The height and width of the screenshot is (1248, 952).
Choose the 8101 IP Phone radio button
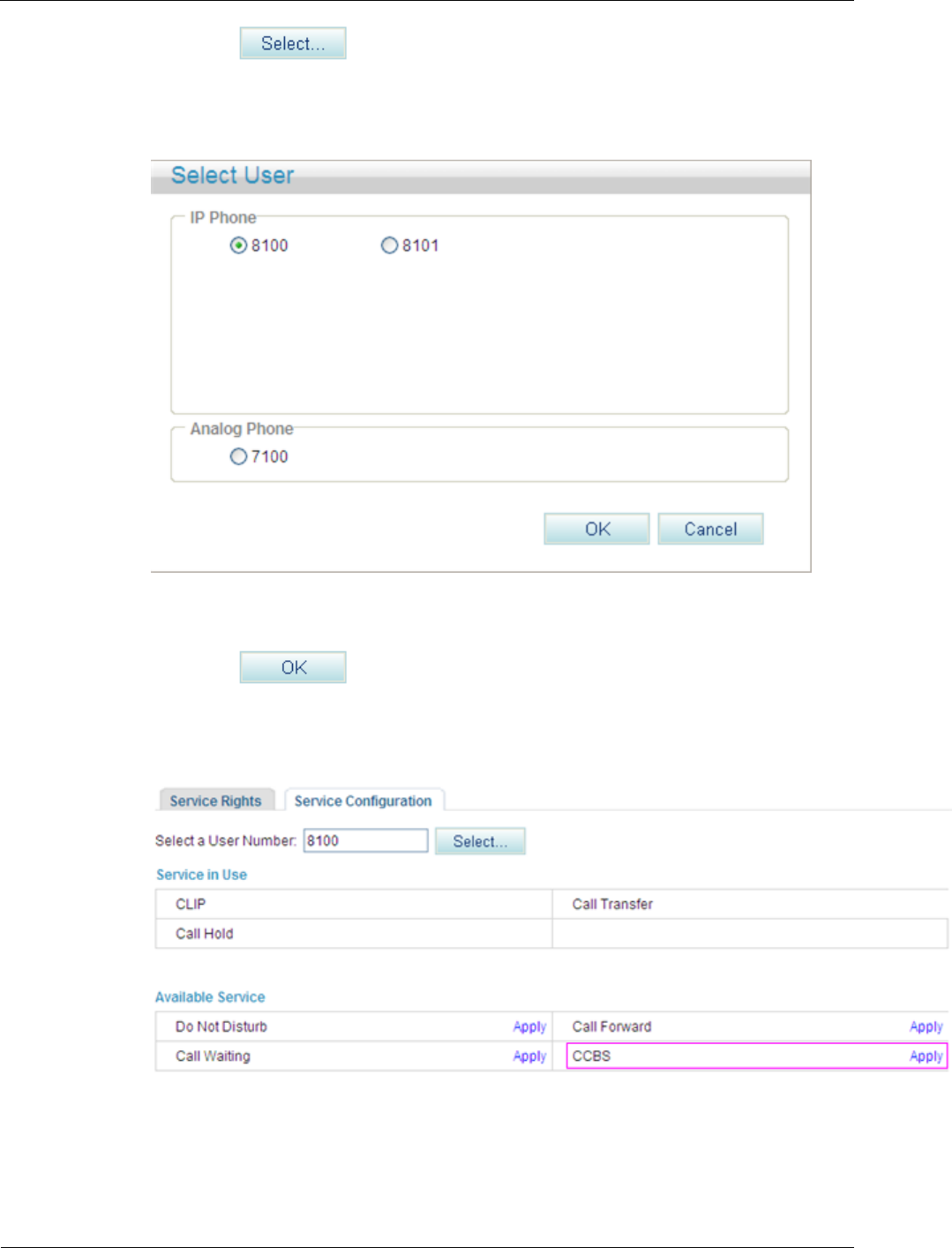[x=389, y=245]
